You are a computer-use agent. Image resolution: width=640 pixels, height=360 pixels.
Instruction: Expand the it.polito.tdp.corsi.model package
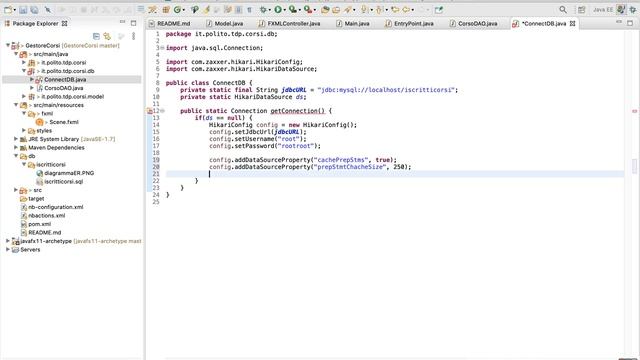click(24, 96)
